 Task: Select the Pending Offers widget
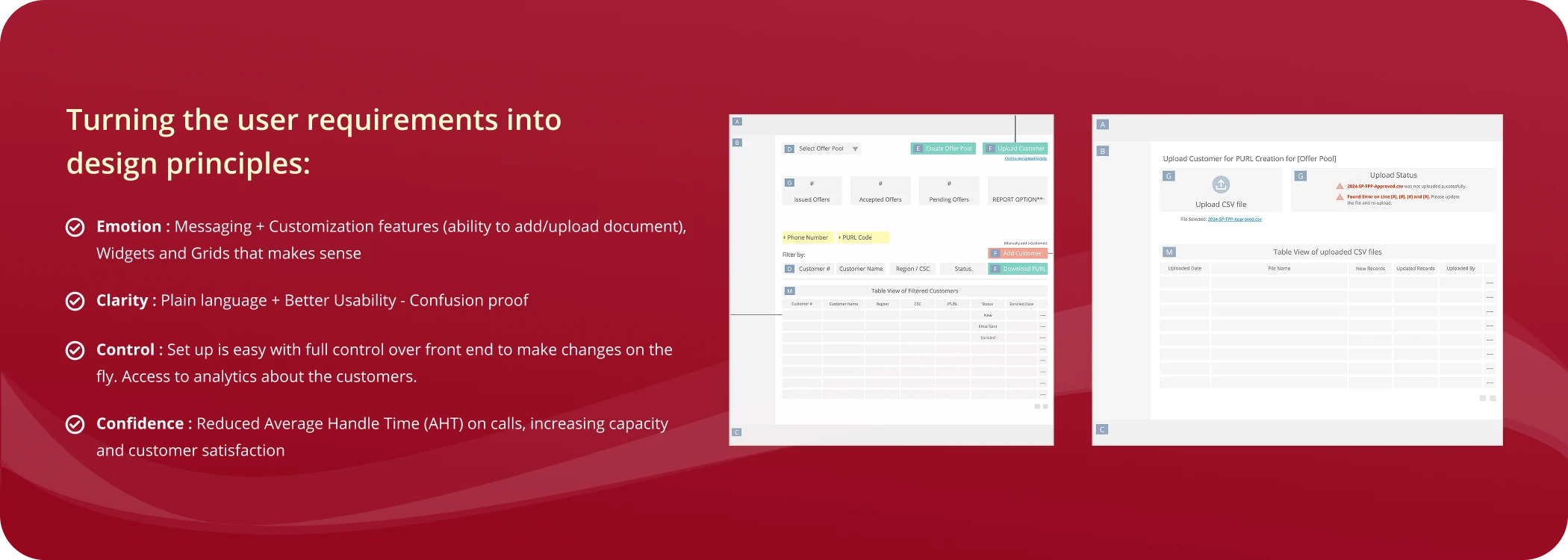(x=949, y=190)
